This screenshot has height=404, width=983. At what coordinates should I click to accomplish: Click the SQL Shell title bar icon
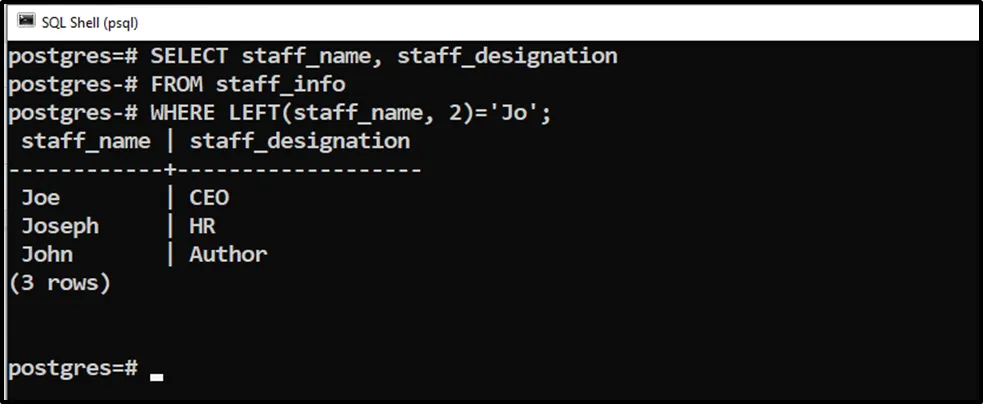click(x=26, y=22)
